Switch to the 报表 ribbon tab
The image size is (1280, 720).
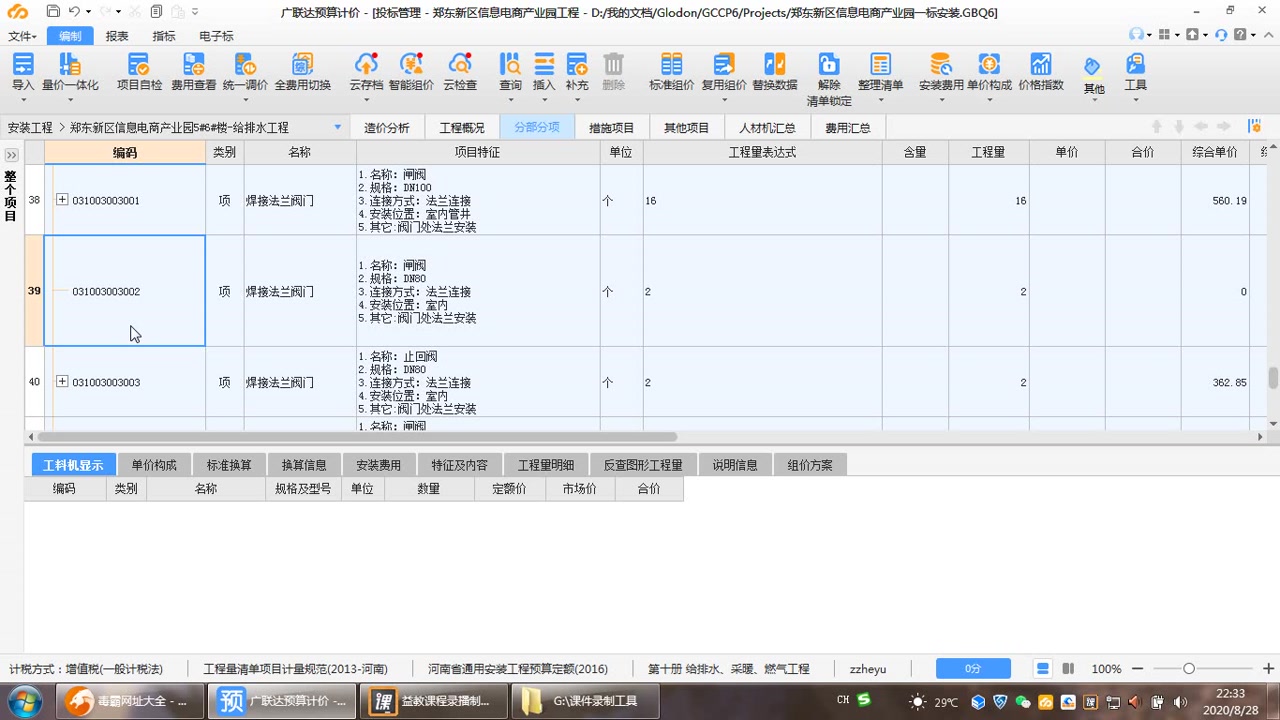point(117,36)
